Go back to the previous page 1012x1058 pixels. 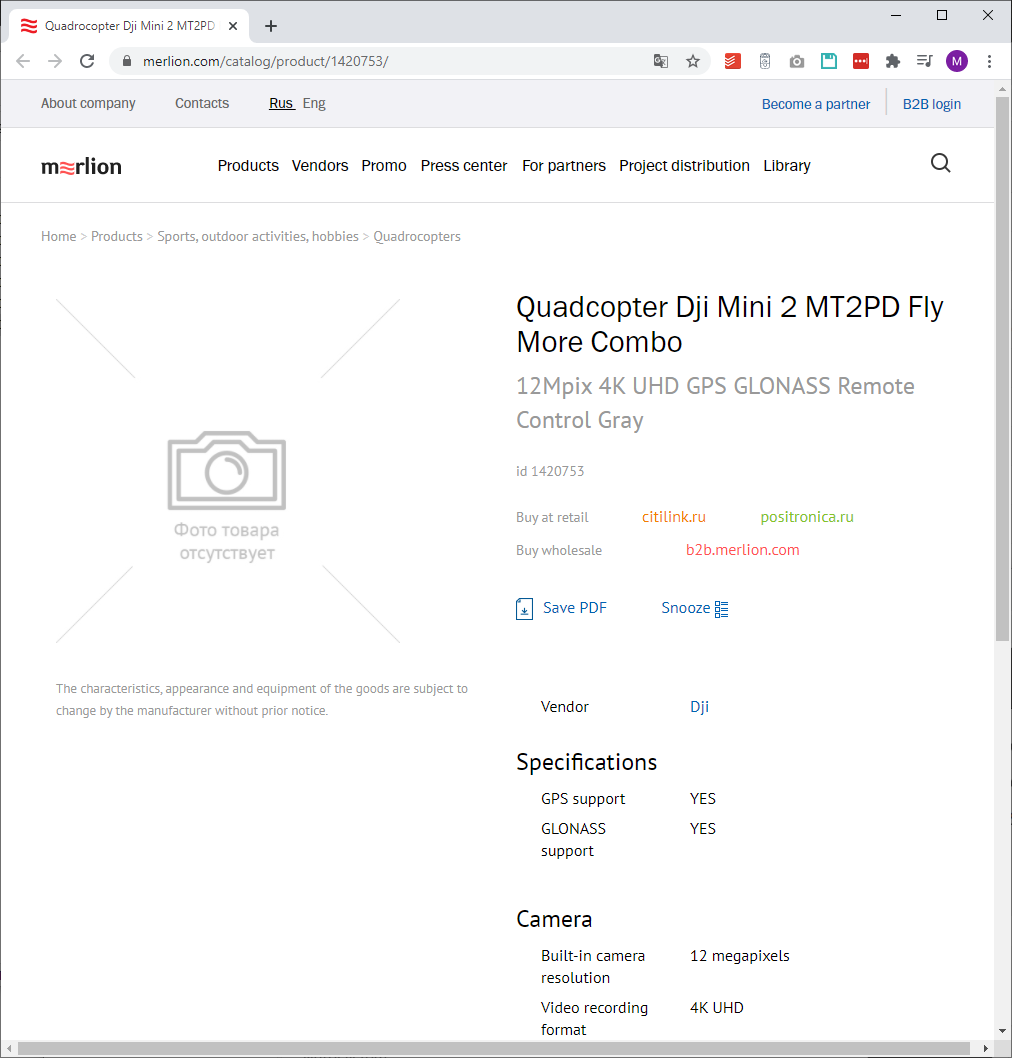tap(23, 61)
